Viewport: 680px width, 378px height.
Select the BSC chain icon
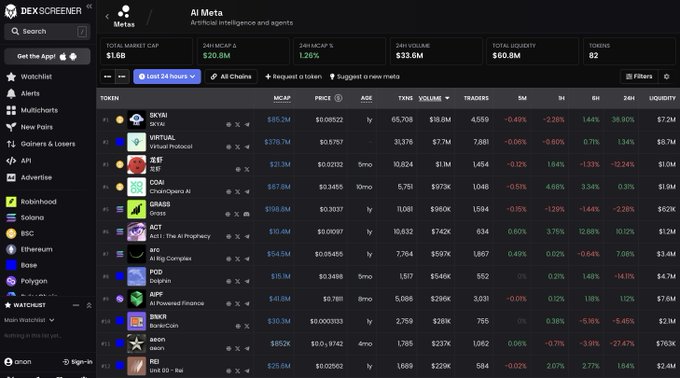(x=11, y=233)
